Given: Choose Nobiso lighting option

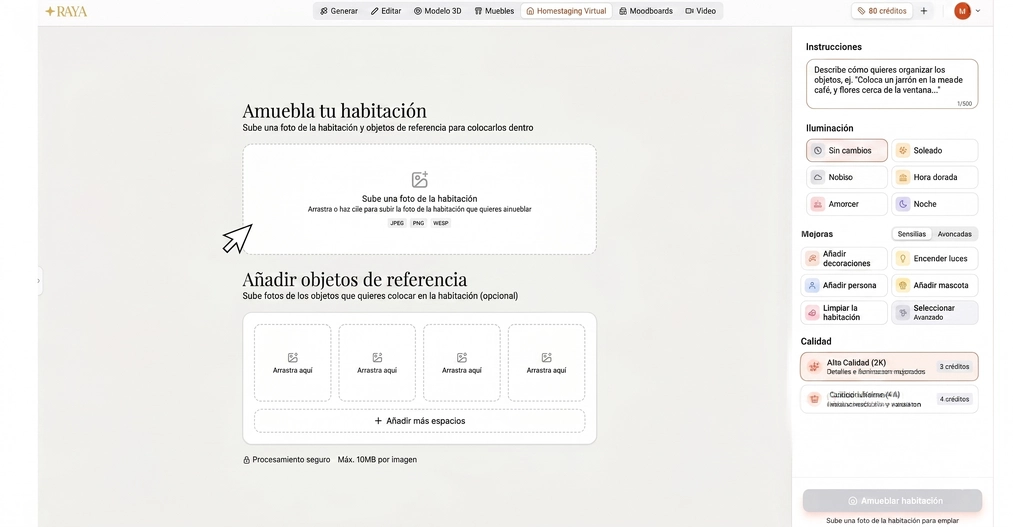Looking at the screenshot, I should (846, 177).
